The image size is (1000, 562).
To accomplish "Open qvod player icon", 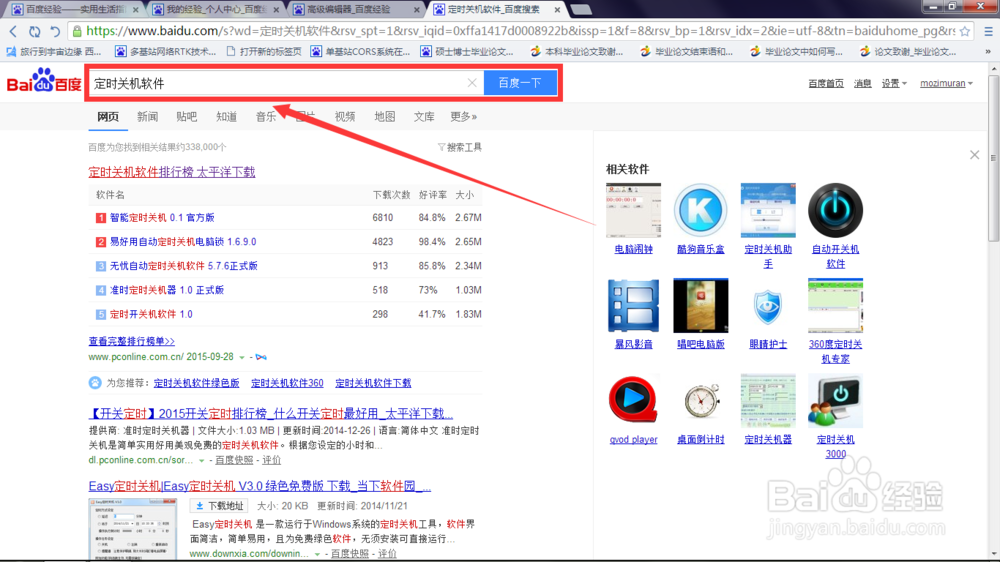I will click(633, 401).
